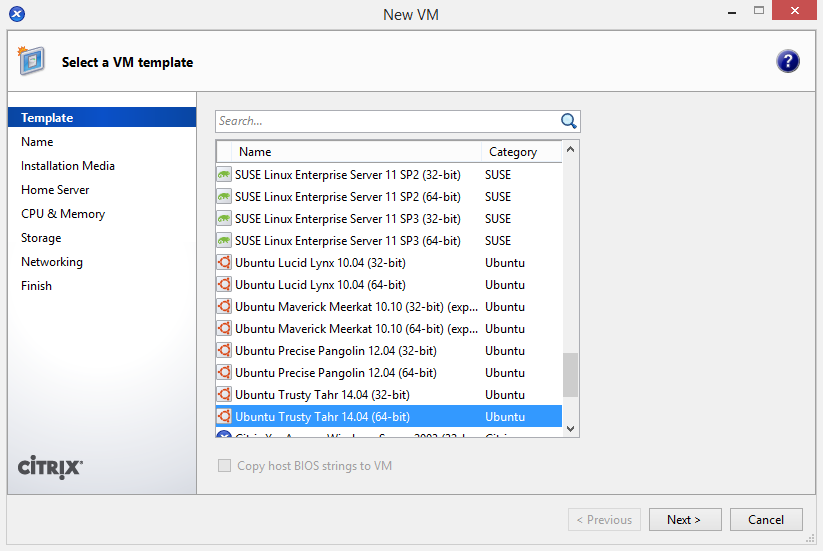The image size is (823, 551).
Task: Select SUSE Linux Enterprise Server 11 SP3 (64-bit) template
Action: tap(389, 241)
